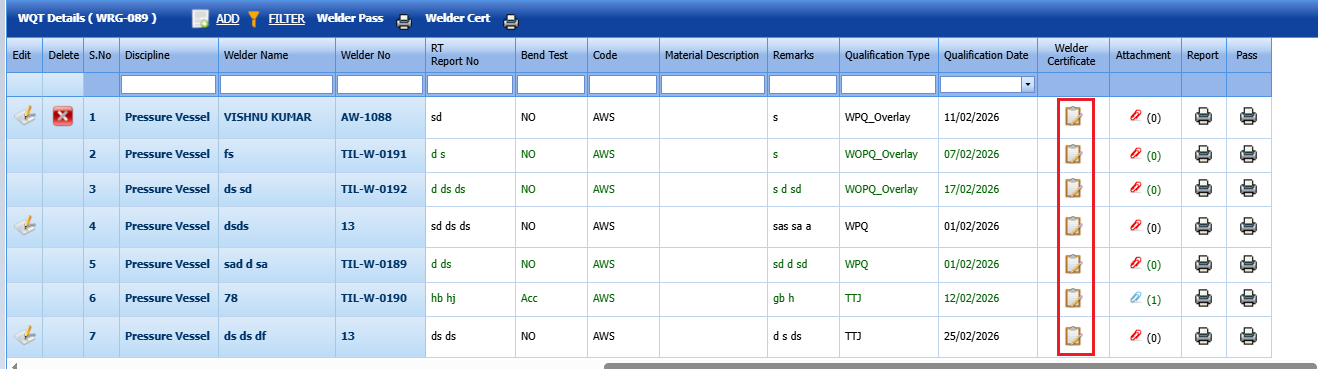Click the ADD record icon
This screenshot has width=1318, height=369.
[x=201, y=18]
